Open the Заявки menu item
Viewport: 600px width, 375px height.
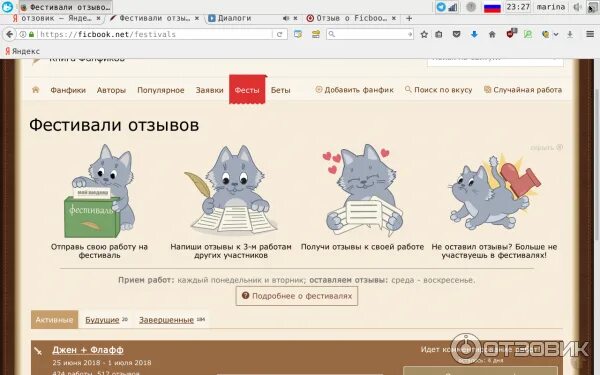209,90
